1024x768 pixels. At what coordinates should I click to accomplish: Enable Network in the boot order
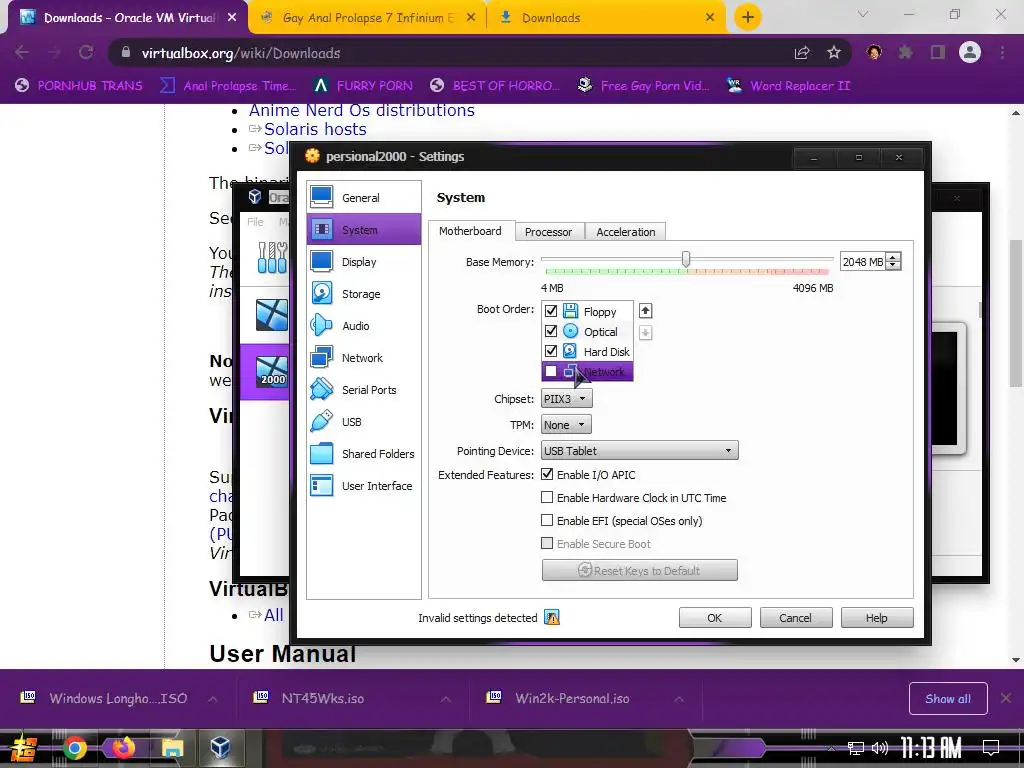click(x=551, y=372)
